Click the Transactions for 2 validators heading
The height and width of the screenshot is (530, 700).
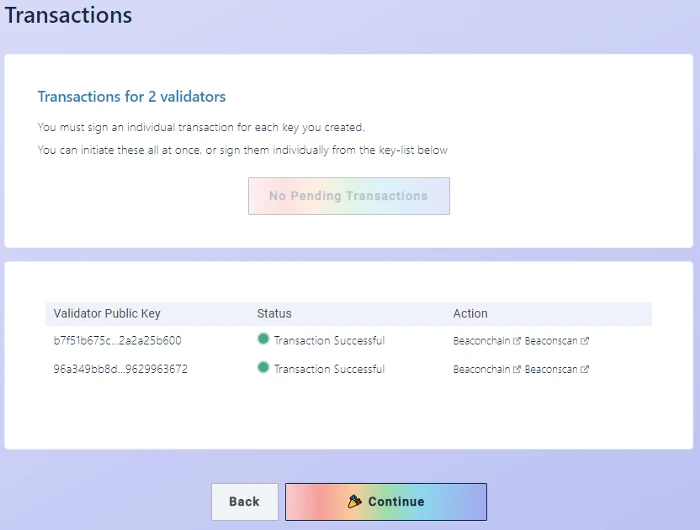(x=132, y=96)
